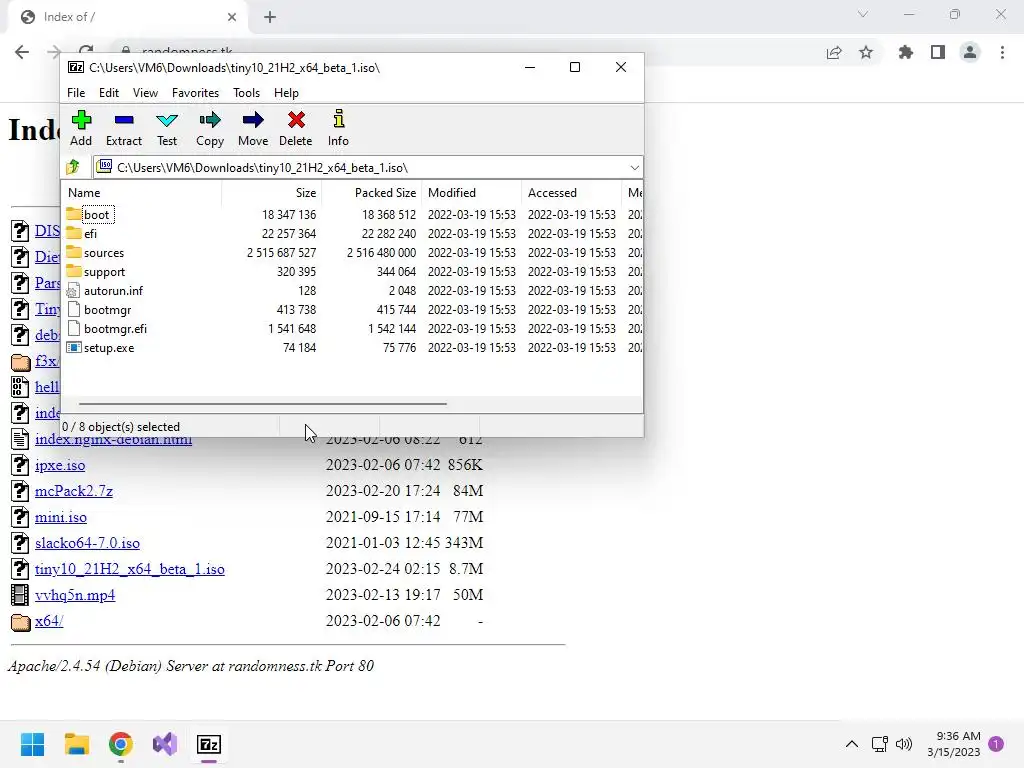Image resolution: width=1024 pixels, height=768 pixels.
Task: Open the Favorites menu in 7-Zip
Action: tap(195, 93)
